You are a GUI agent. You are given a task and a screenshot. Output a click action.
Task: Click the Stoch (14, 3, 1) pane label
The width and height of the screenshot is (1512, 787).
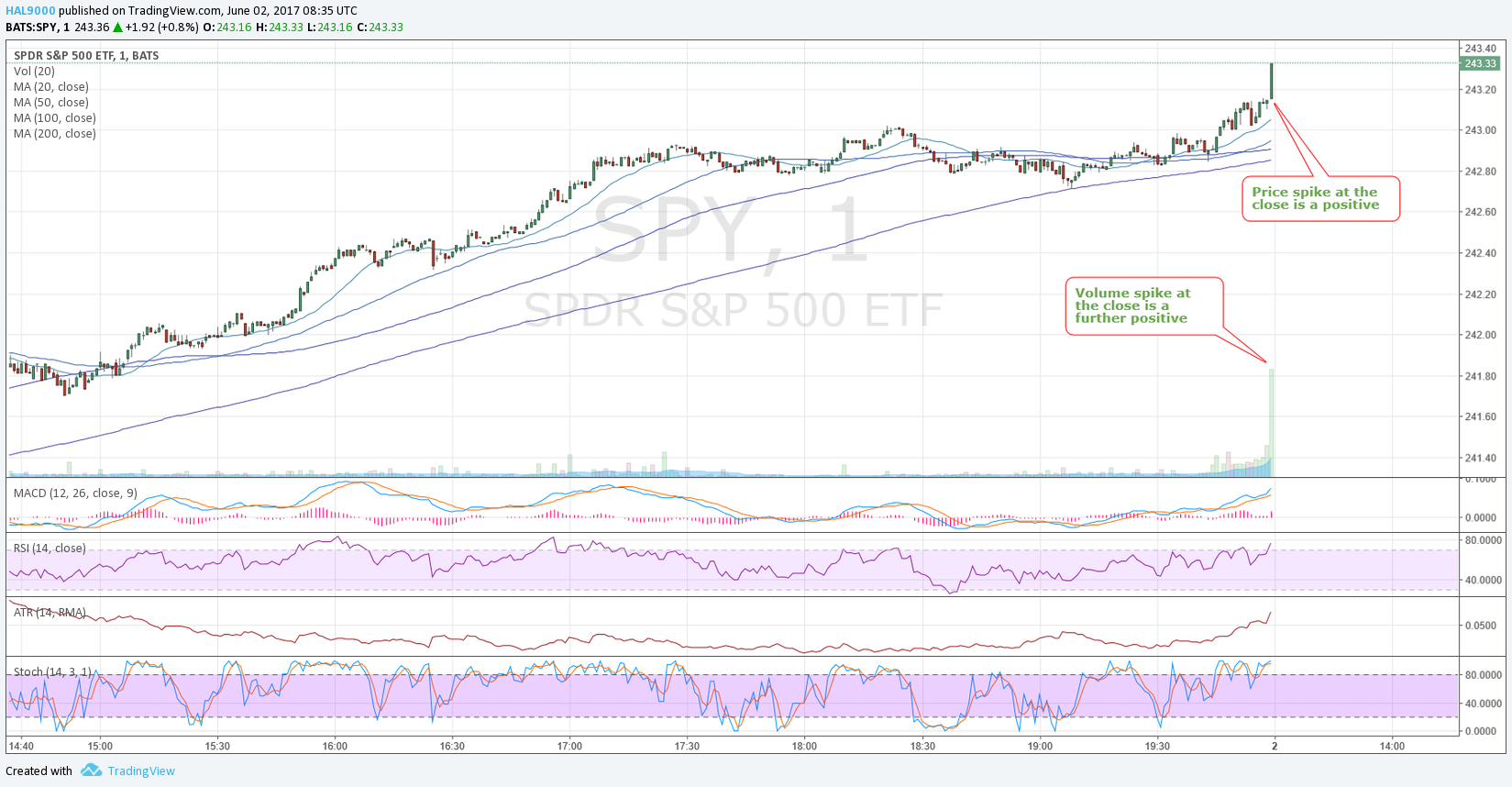[x=52, y=671]
